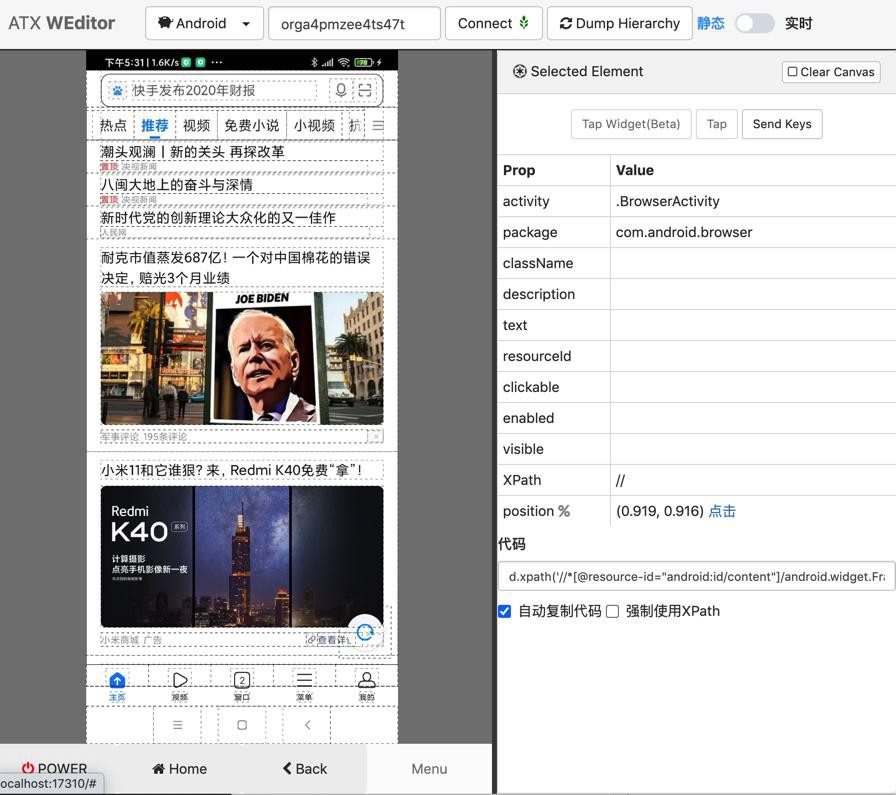Click Dump Hierarchy button

point(619,23)
